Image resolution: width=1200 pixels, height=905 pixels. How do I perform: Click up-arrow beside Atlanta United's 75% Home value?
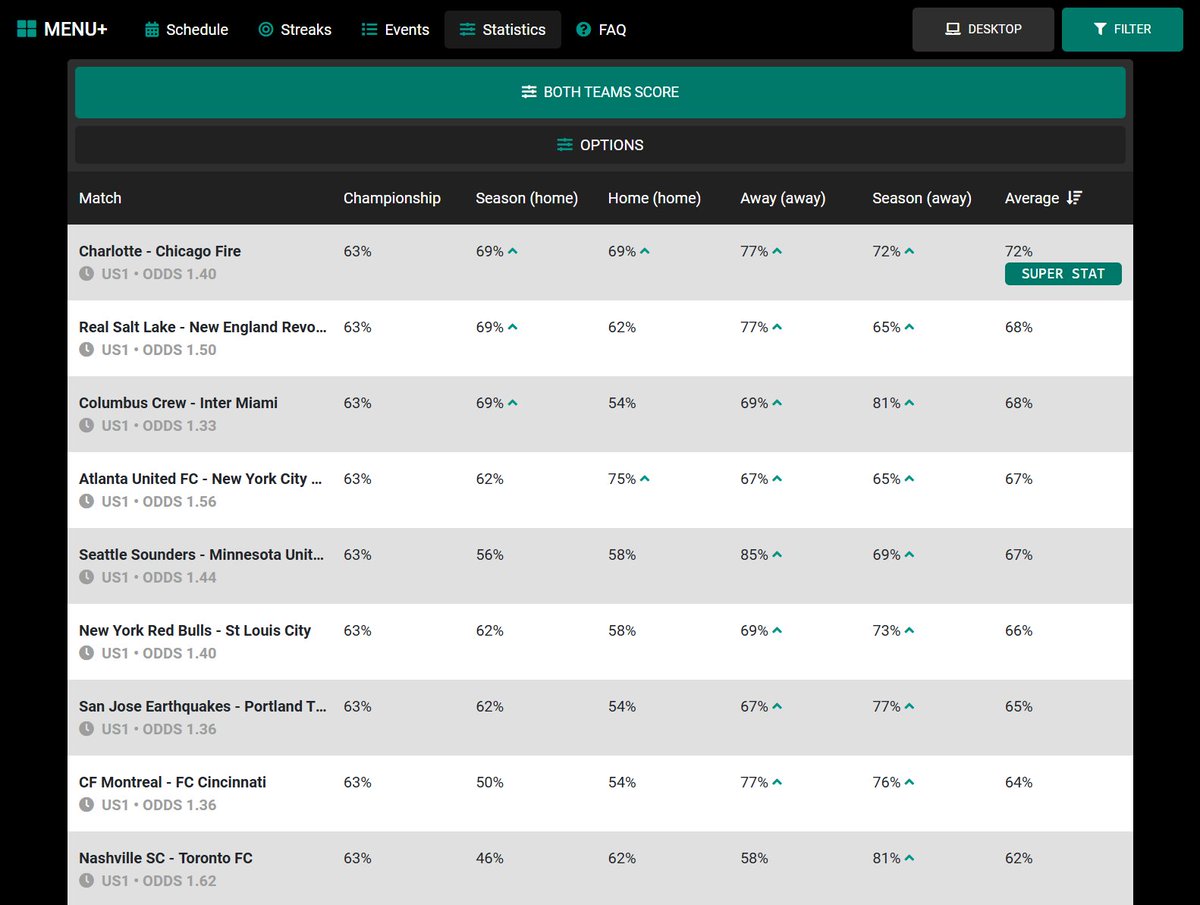[645, 480]
